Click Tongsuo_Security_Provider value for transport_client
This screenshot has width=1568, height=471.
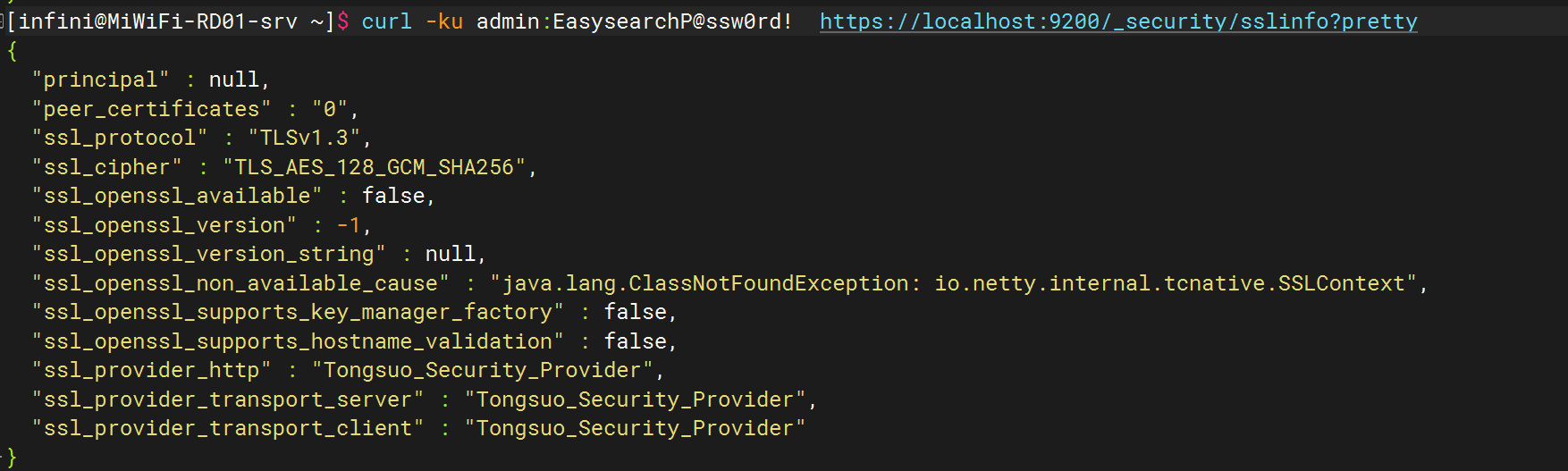click(635, 428)
